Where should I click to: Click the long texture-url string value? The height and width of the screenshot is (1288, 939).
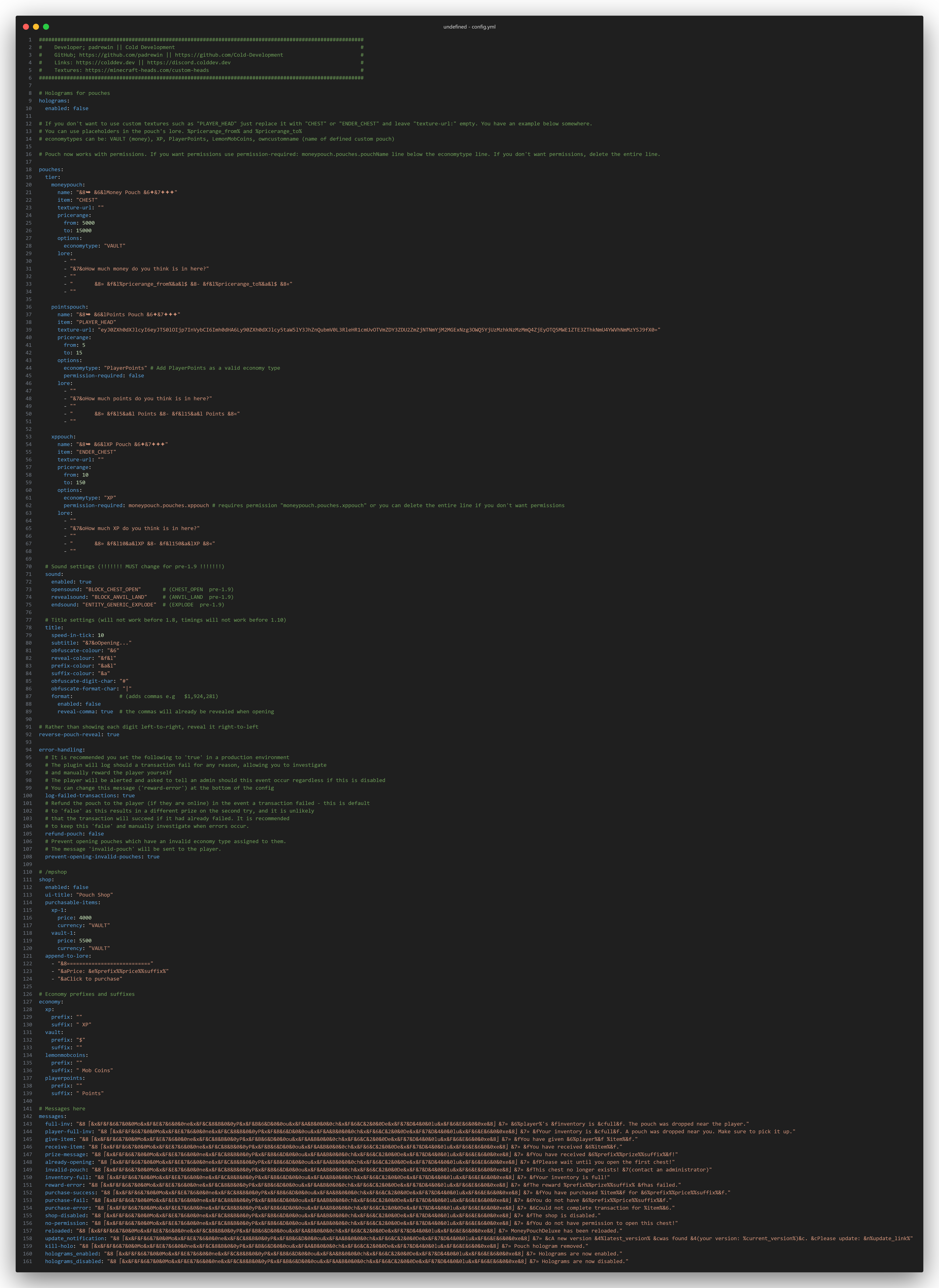(x=379, y=330)
